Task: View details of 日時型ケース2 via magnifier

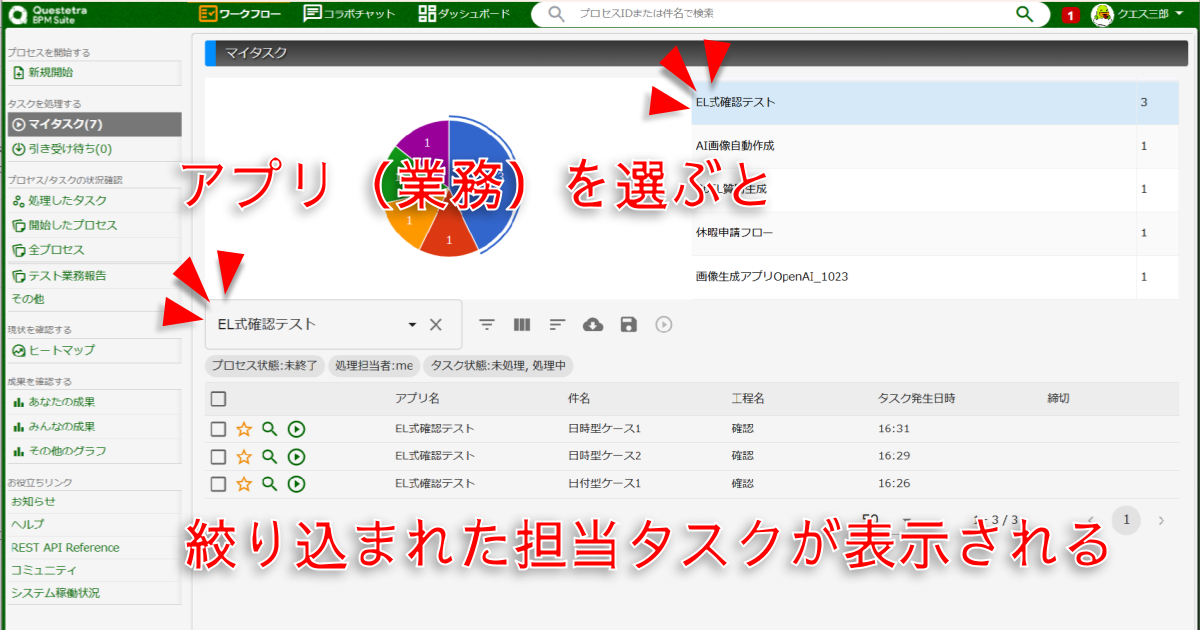Action: [269, 456]
